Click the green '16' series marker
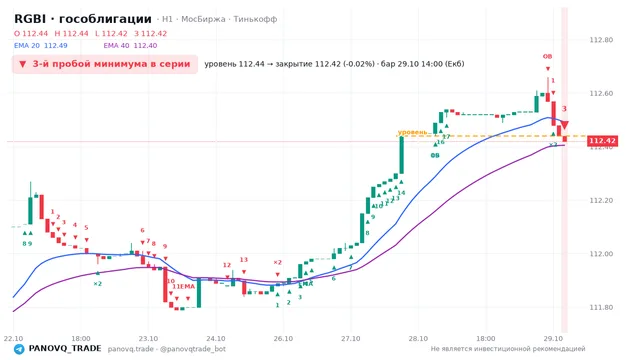Viewport: 640px width, 360px height. [441, 142]
